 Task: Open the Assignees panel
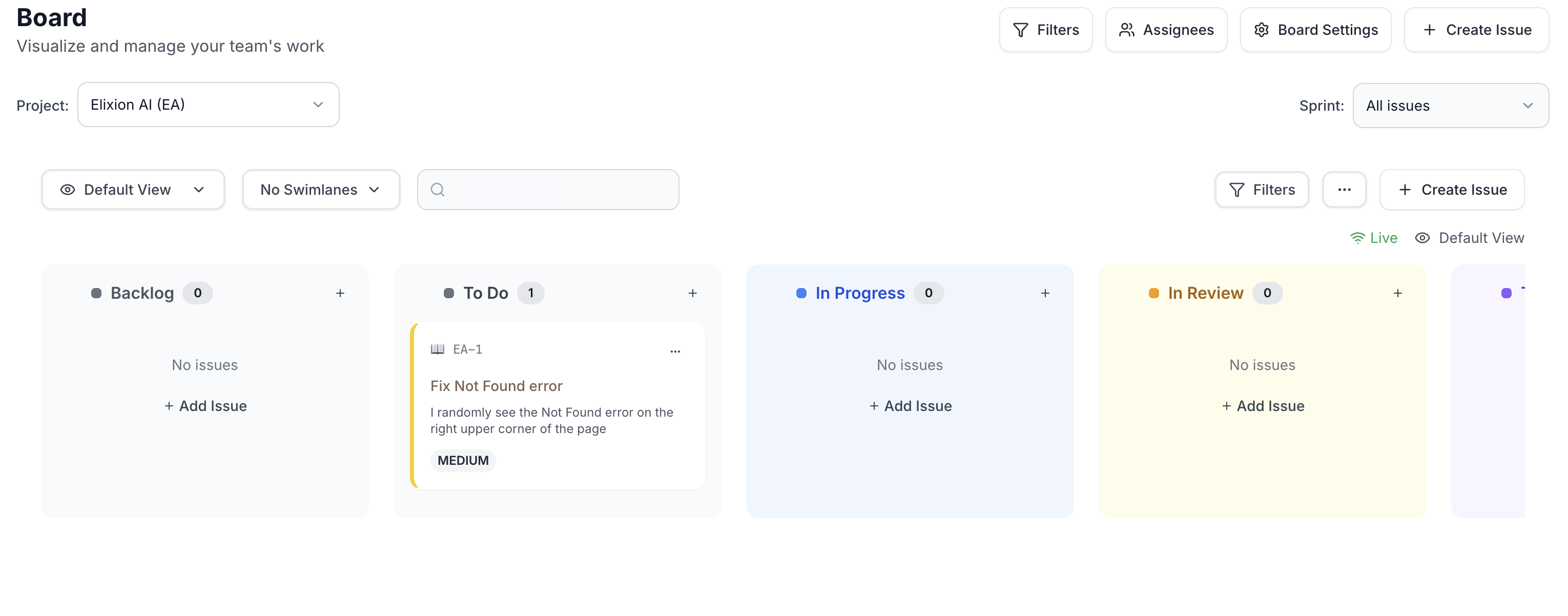click(x=1166, y=30)
